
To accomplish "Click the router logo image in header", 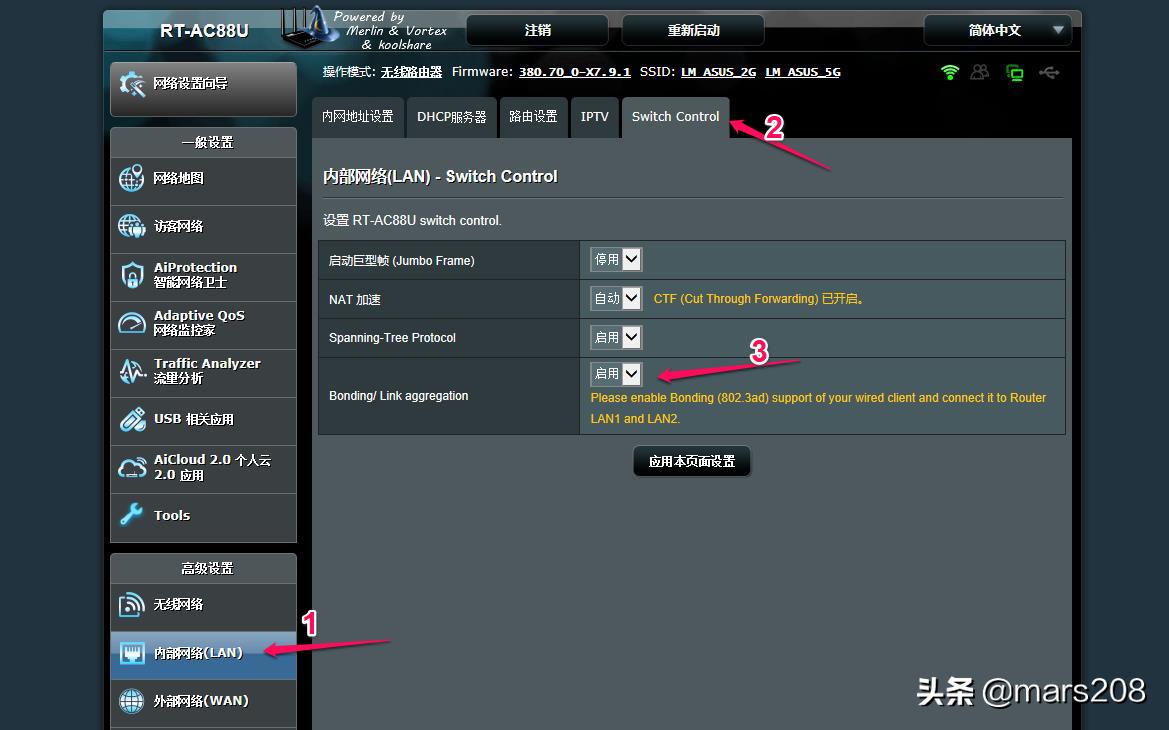I will pyautogui.click(x=309, y=26).
